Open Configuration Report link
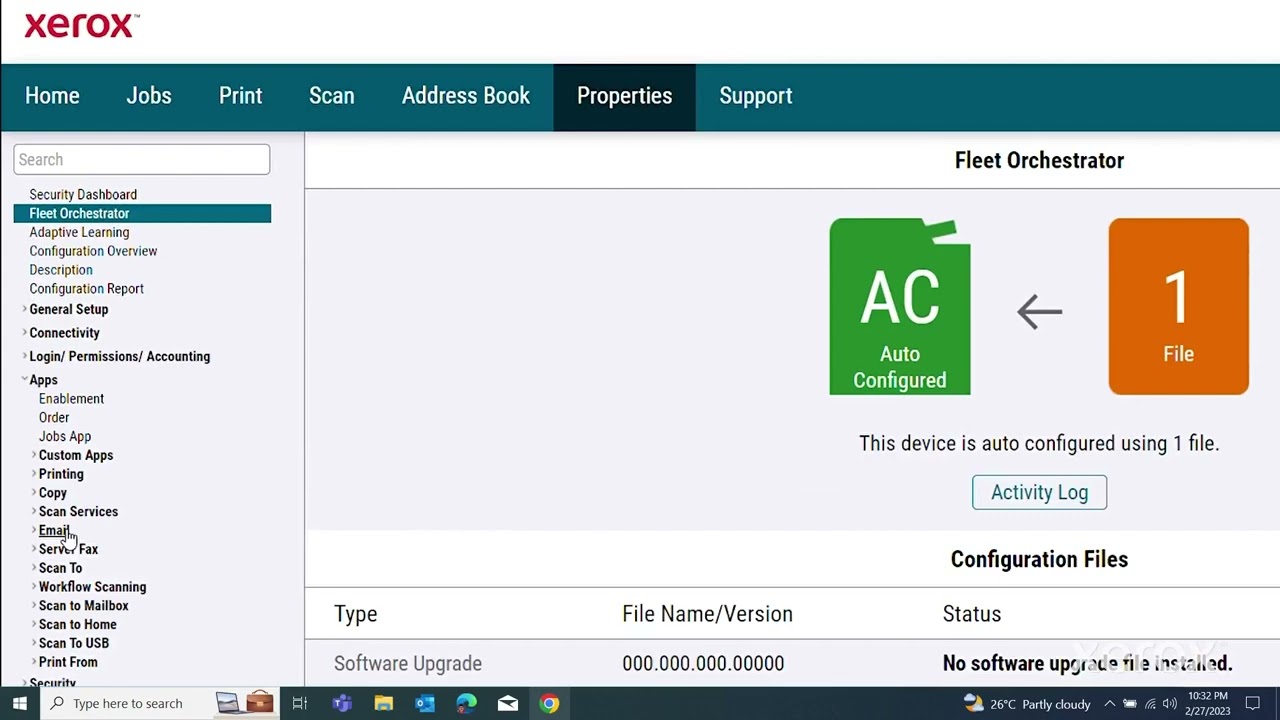Screen dimensions: 1280x720 (87, 289)
